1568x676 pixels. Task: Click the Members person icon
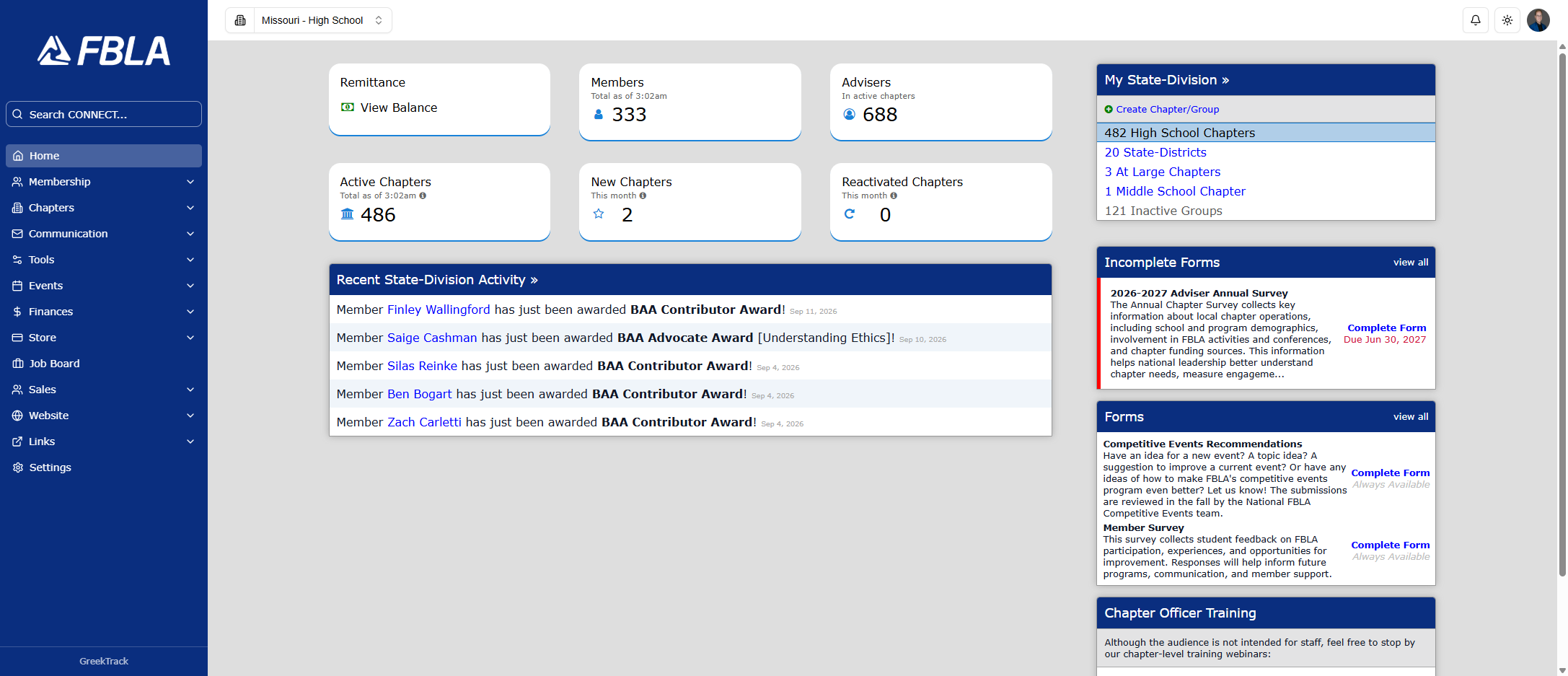tap(598, 114)
